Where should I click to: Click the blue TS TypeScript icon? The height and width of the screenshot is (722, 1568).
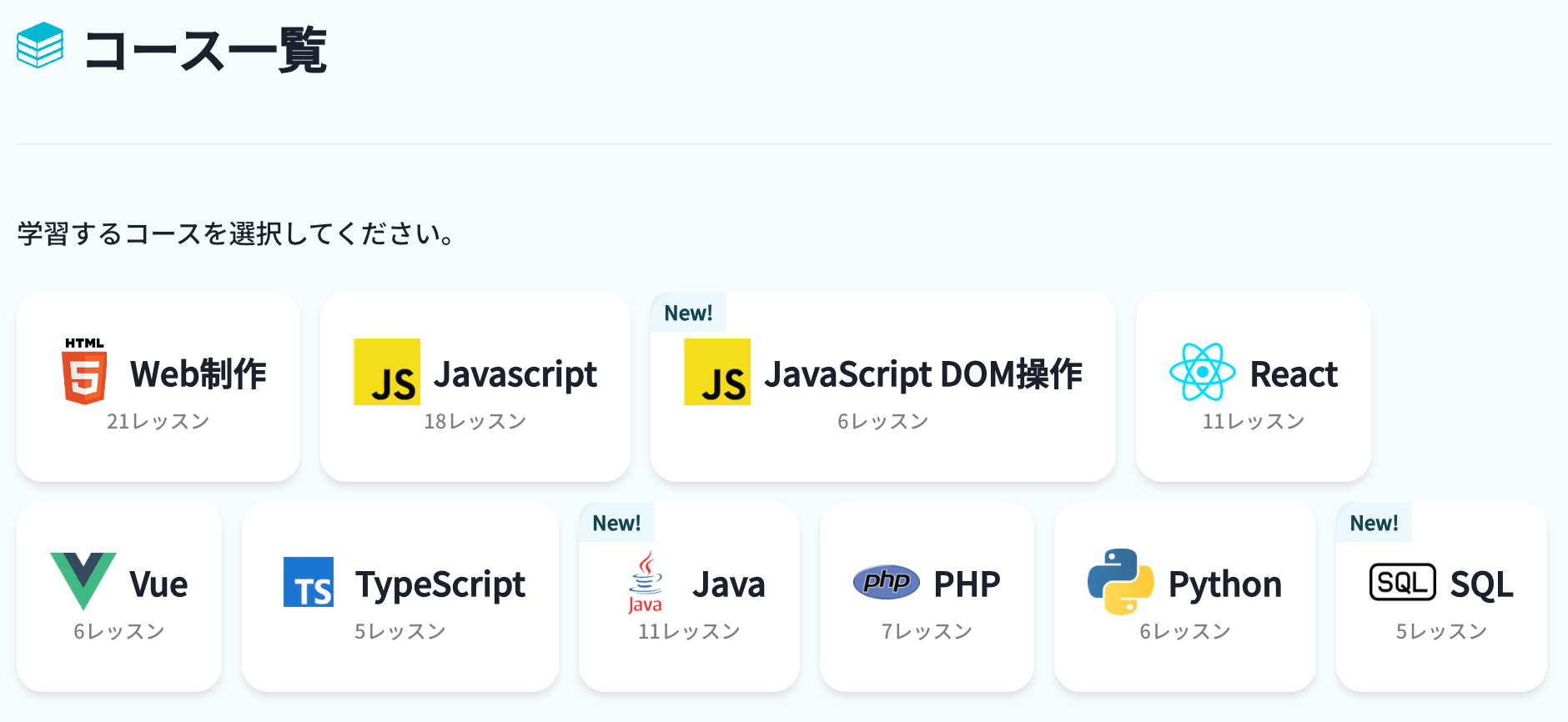(x=309, y=582)
